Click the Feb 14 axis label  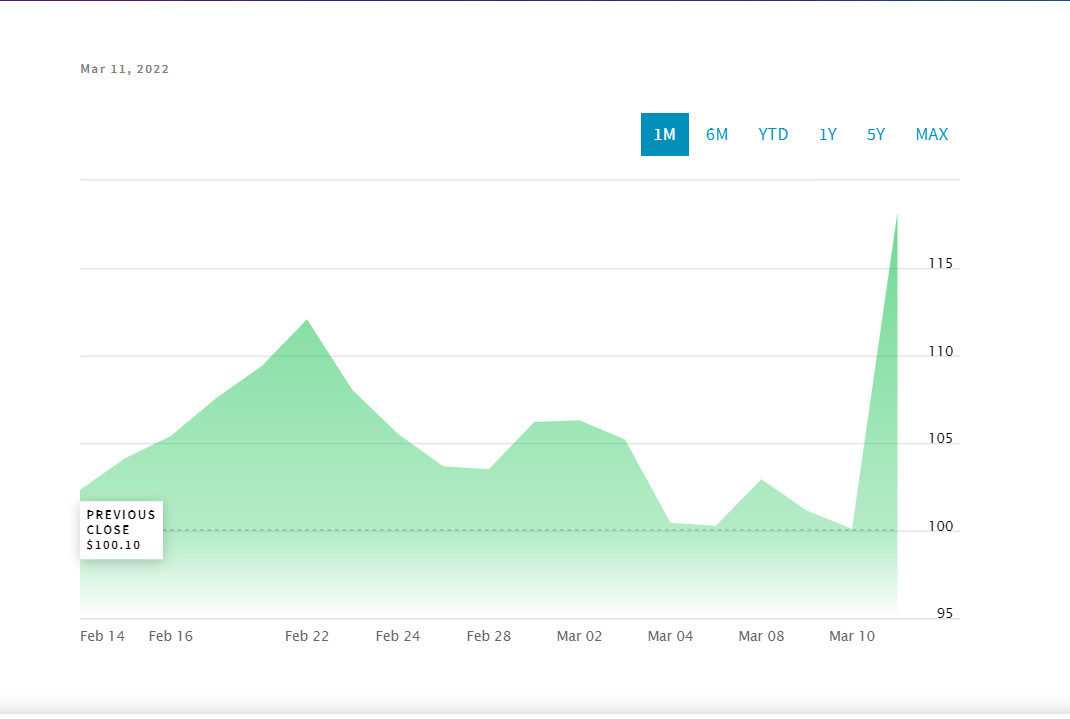click(102, 636)
